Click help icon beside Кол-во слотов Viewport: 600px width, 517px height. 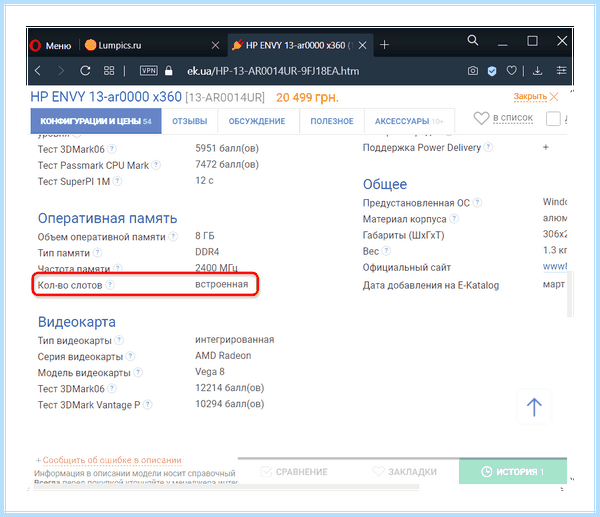pyautogui.click(x=110, y=285)
